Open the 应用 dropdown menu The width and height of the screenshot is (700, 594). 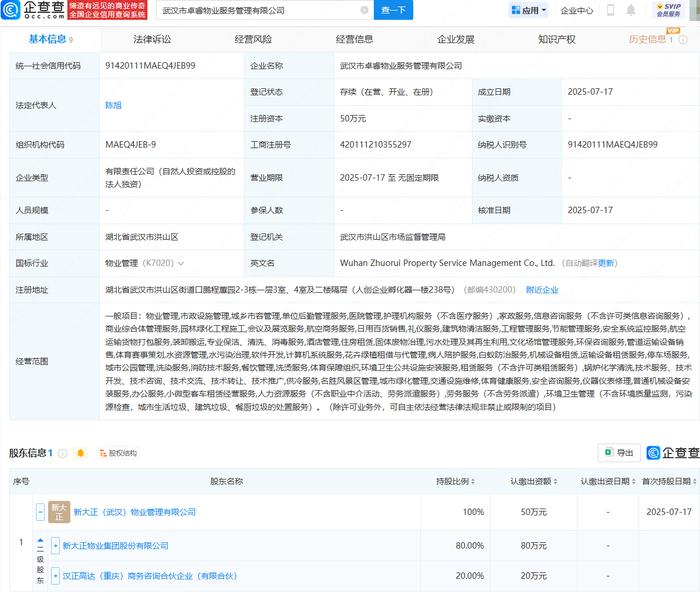(529, 10)
